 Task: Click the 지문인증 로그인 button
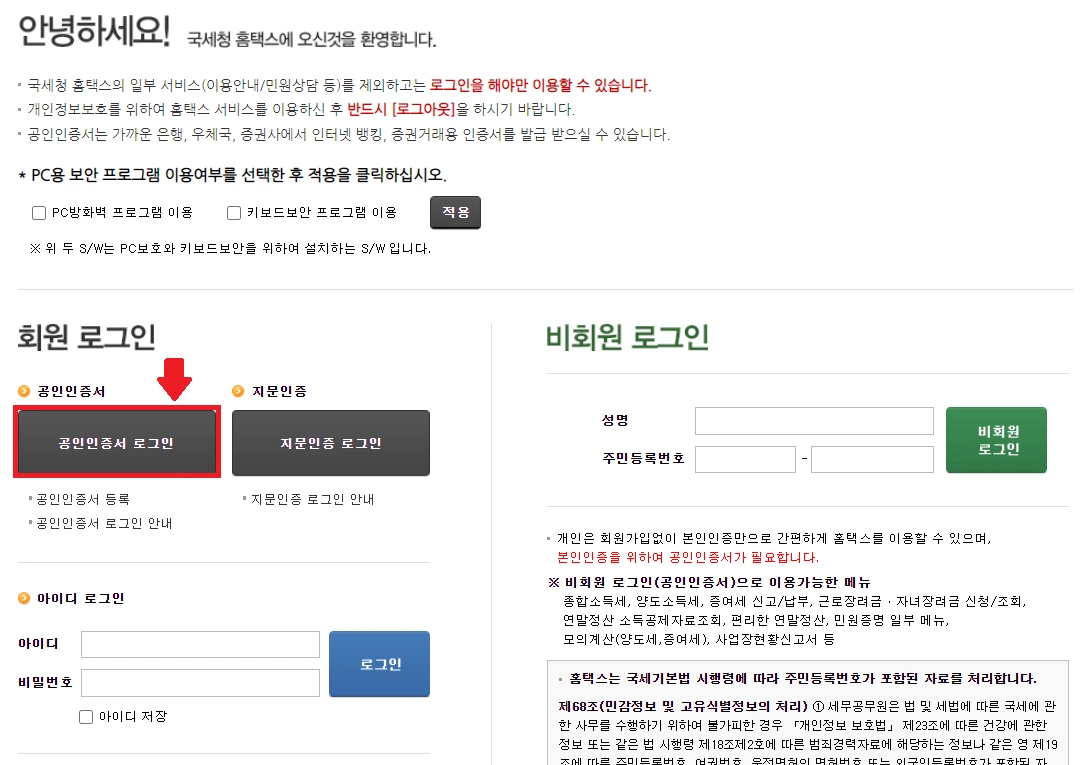[x=331, y=443]
